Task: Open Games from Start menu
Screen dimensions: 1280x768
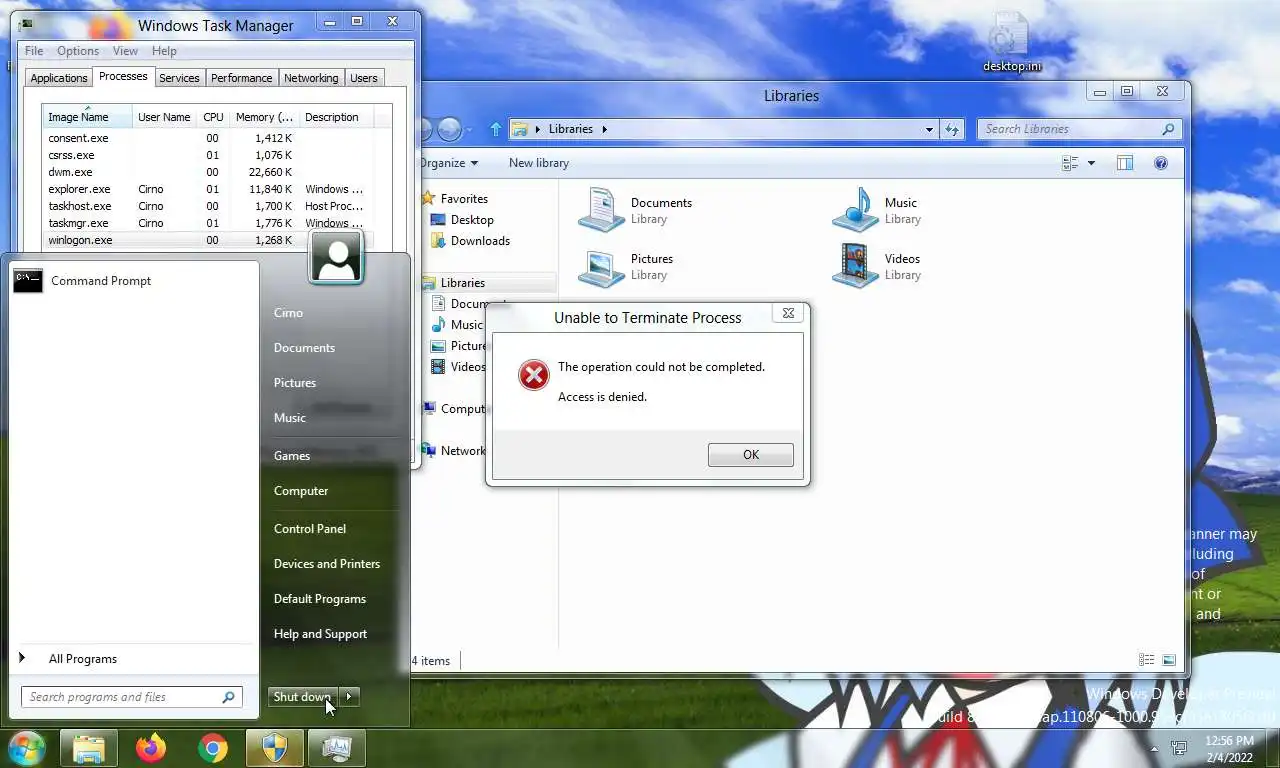Action: click(x=292, y=456)
